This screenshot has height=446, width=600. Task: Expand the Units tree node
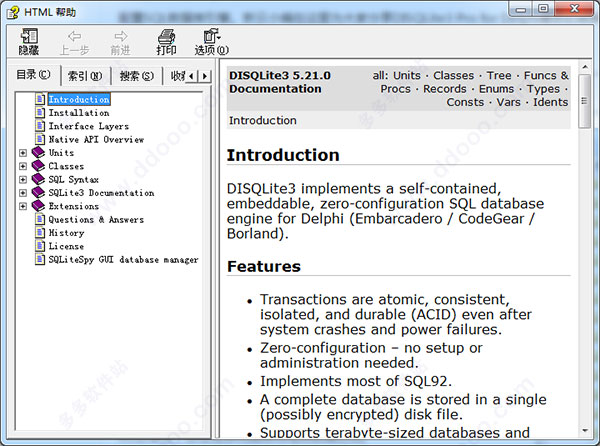(23, 153)
